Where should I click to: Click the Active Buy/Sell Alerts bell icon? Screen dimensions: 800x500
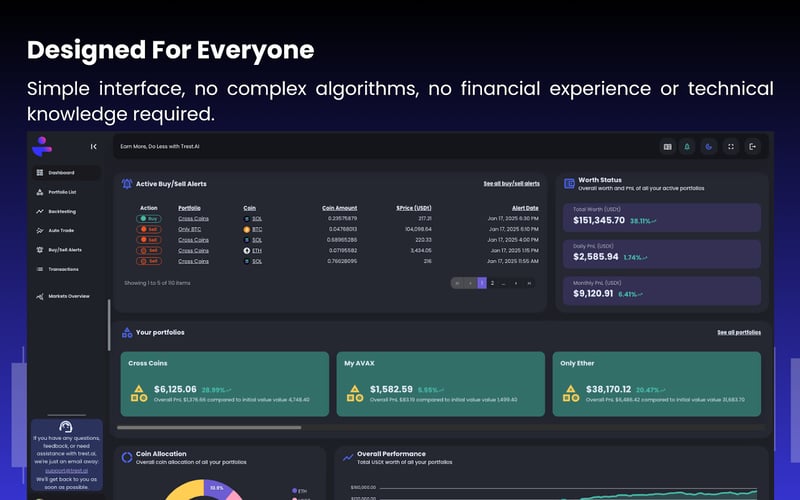click(x=127, y=184)
